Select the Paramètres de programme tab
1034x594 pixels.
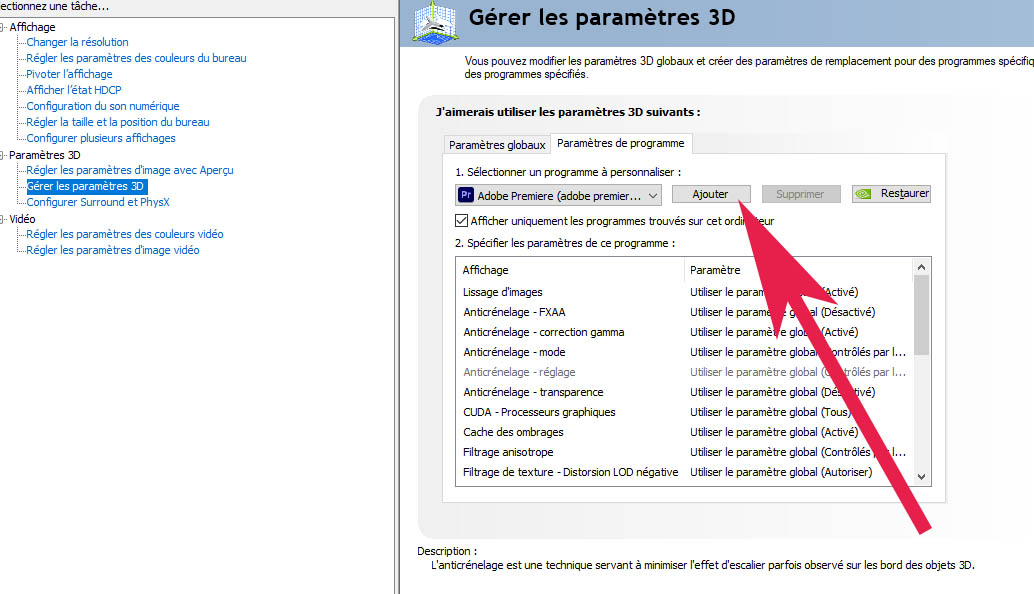tap(621, 143)
